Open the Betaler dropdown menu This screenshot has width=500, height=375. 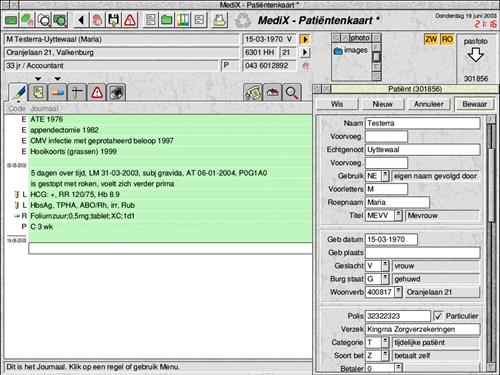click(x=398, y=368)
